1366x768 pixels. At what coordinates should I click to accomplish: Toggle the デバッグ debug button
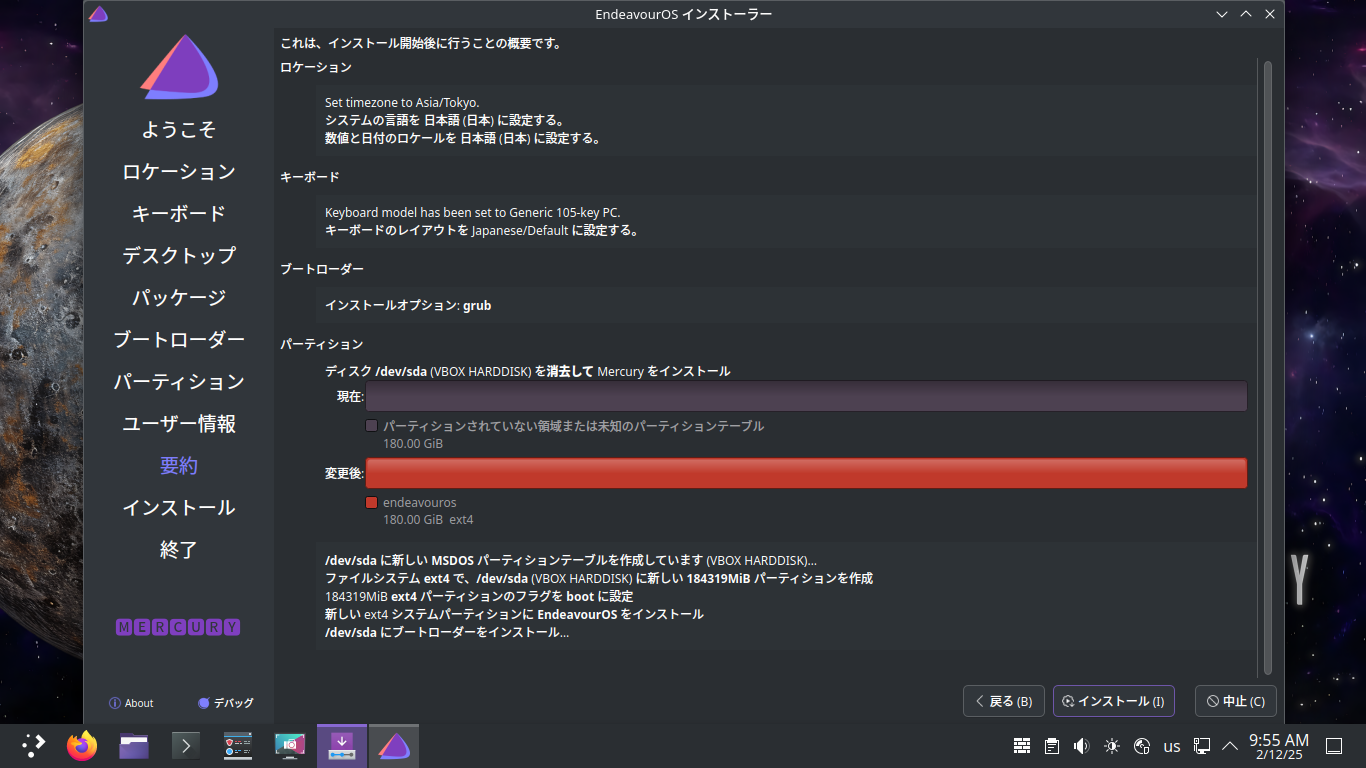point(226,703)
